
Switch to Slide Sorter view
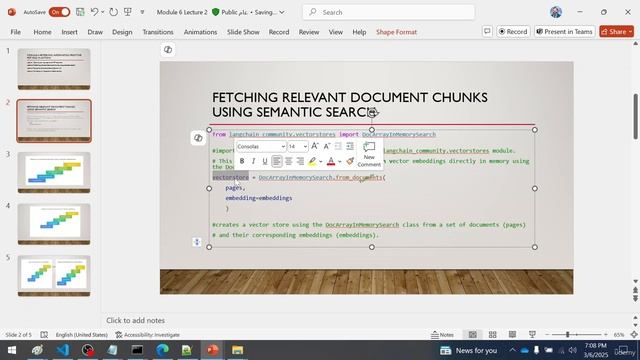click(x=493, y=335)
